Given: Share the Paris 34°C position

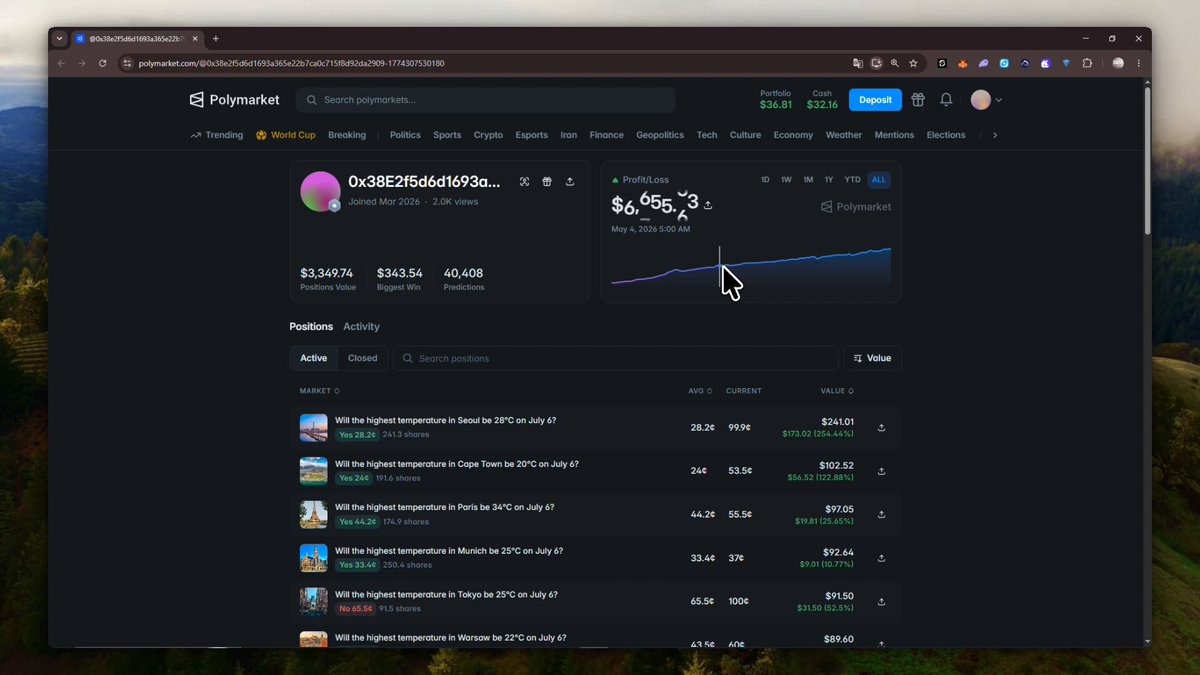Looking at the screenshot, I should [x=881, y=515].
